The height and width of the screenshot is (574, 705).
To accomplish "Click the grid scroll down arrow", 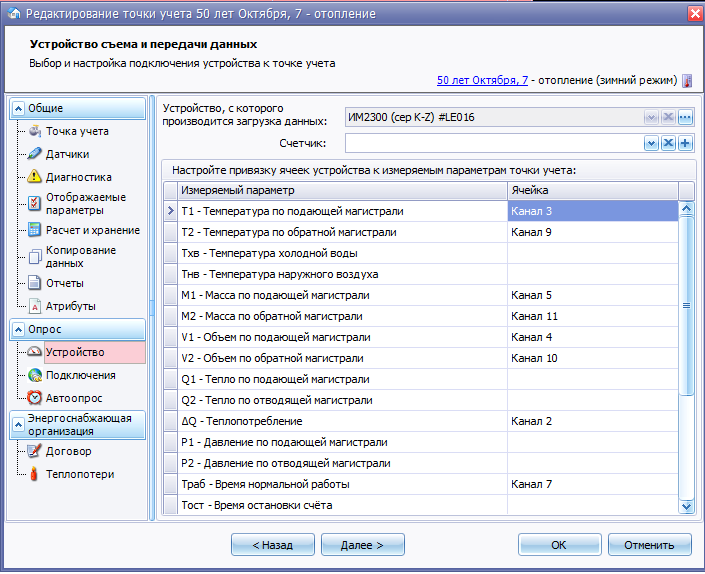I will 687,507.
